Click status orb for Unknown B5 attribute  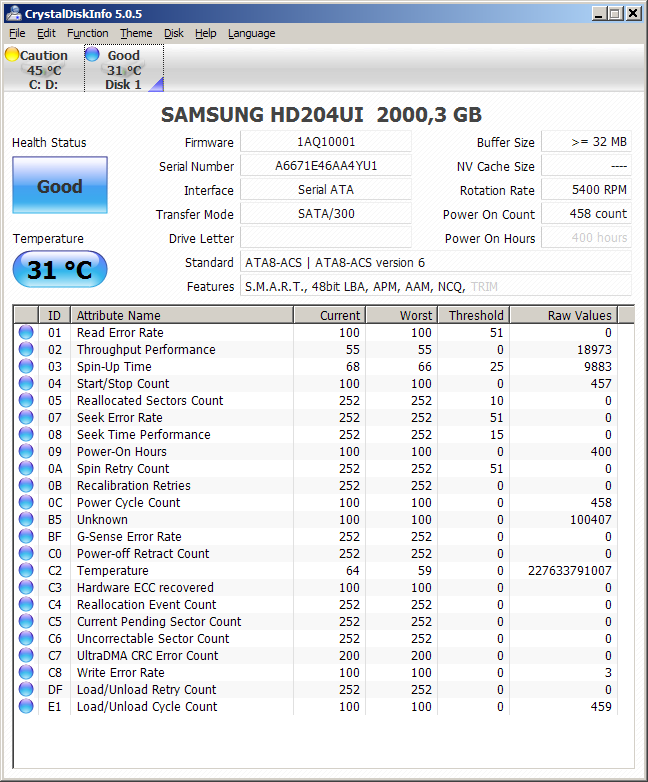pos(26,519)
